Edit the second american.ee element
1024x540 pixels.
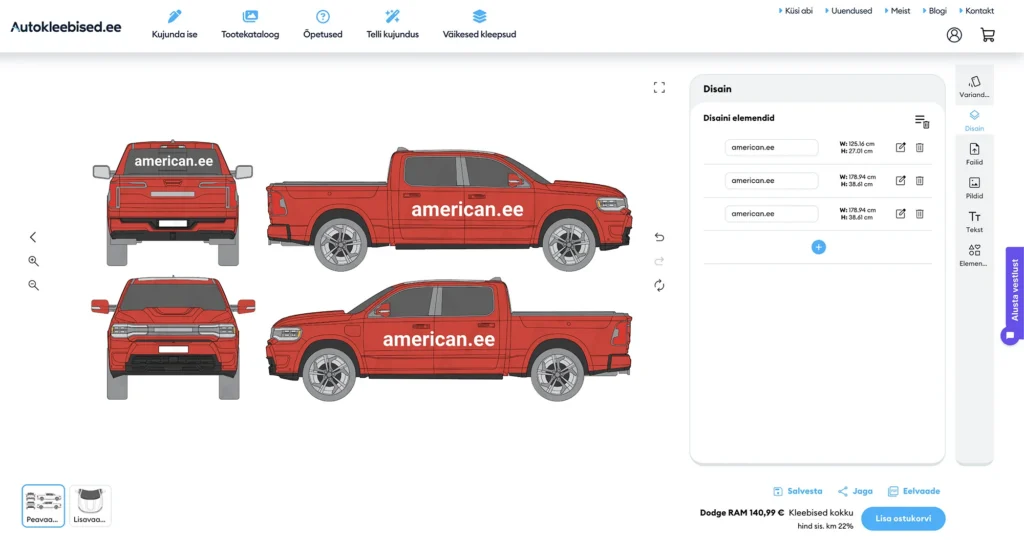pyautogui.click(x=901, y=180)
